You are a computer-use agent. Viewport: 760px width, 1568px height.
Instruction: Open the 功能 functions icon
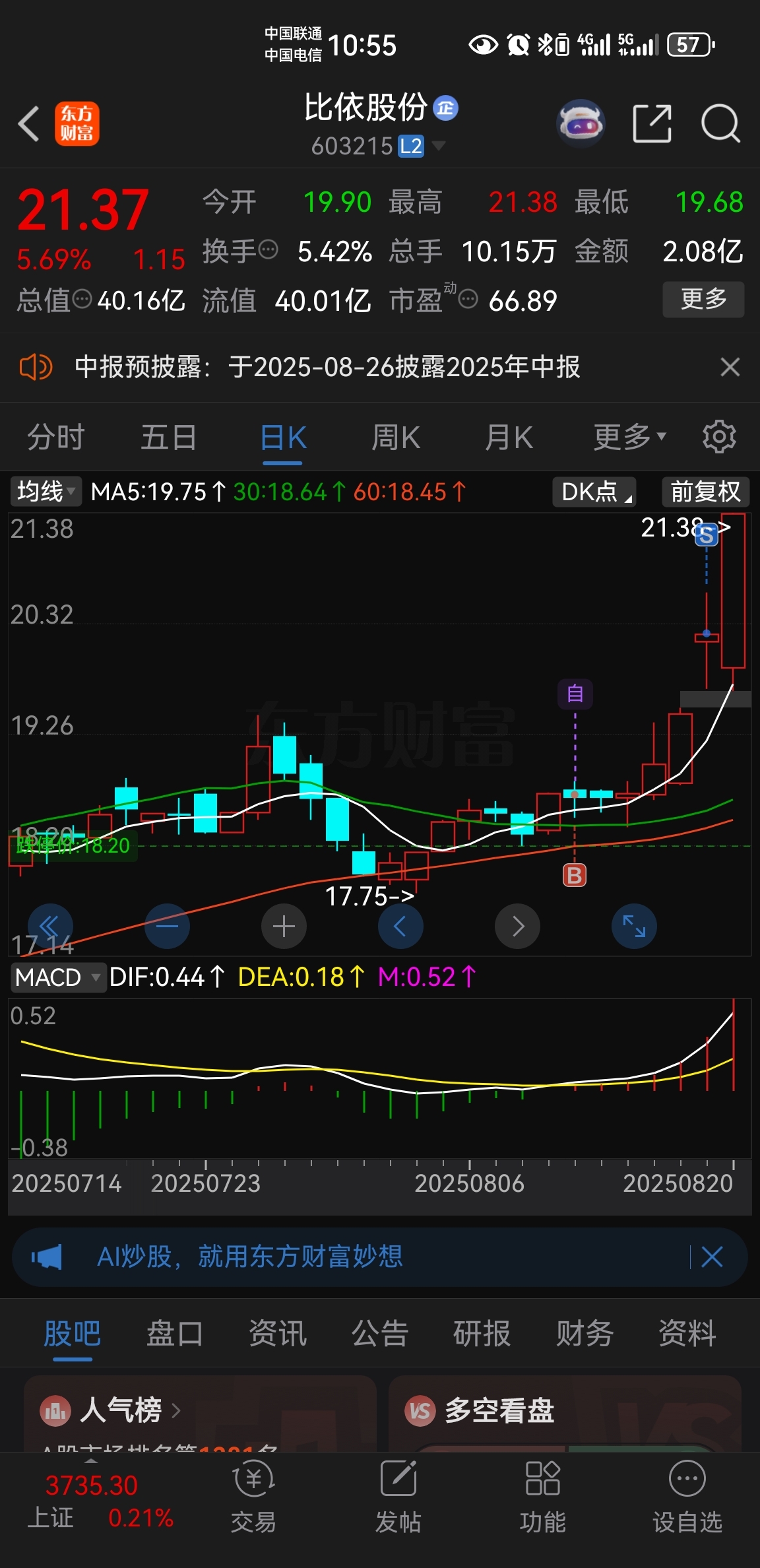[543, 1497]
